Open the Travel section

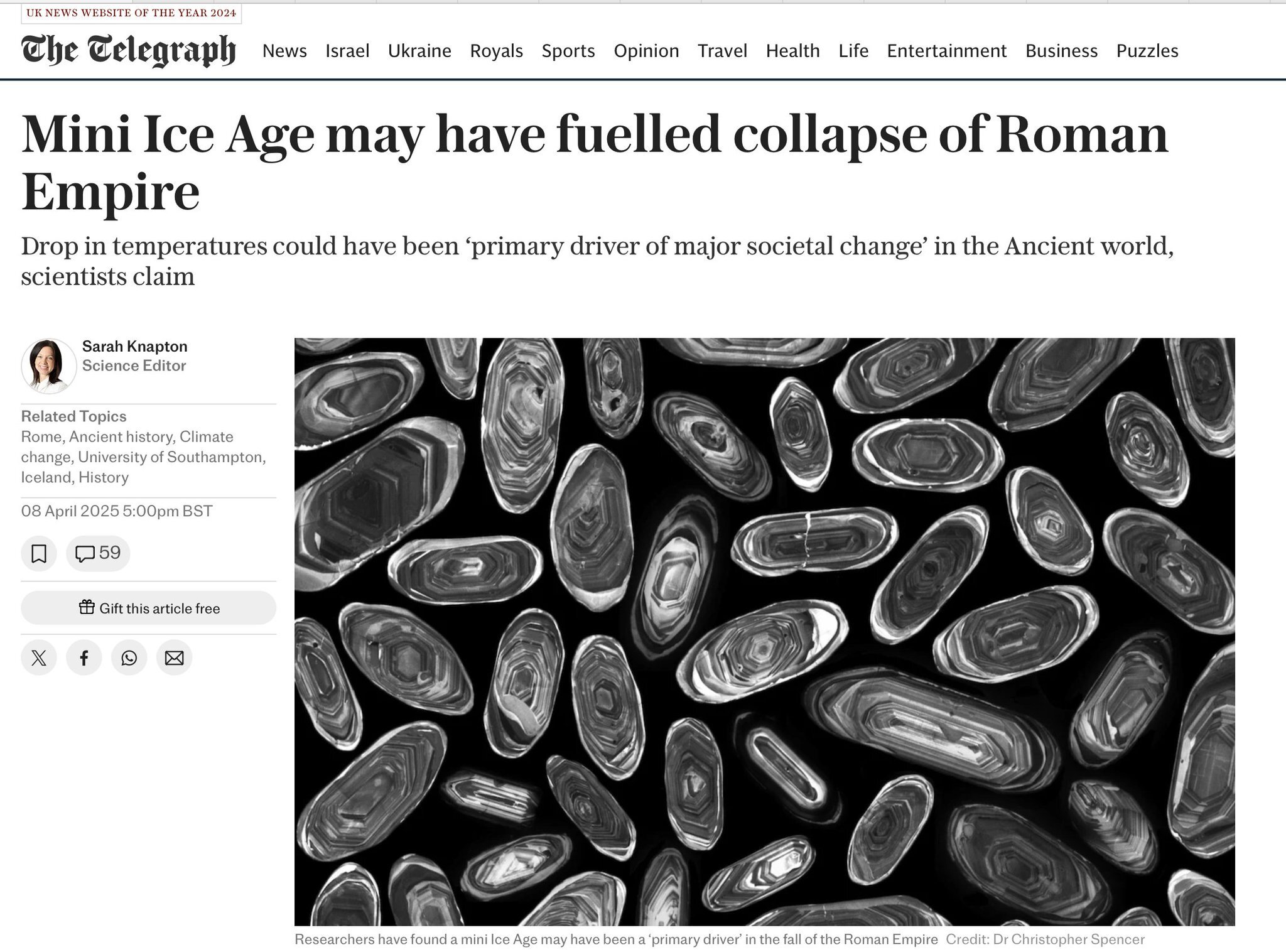pos(722,51)
